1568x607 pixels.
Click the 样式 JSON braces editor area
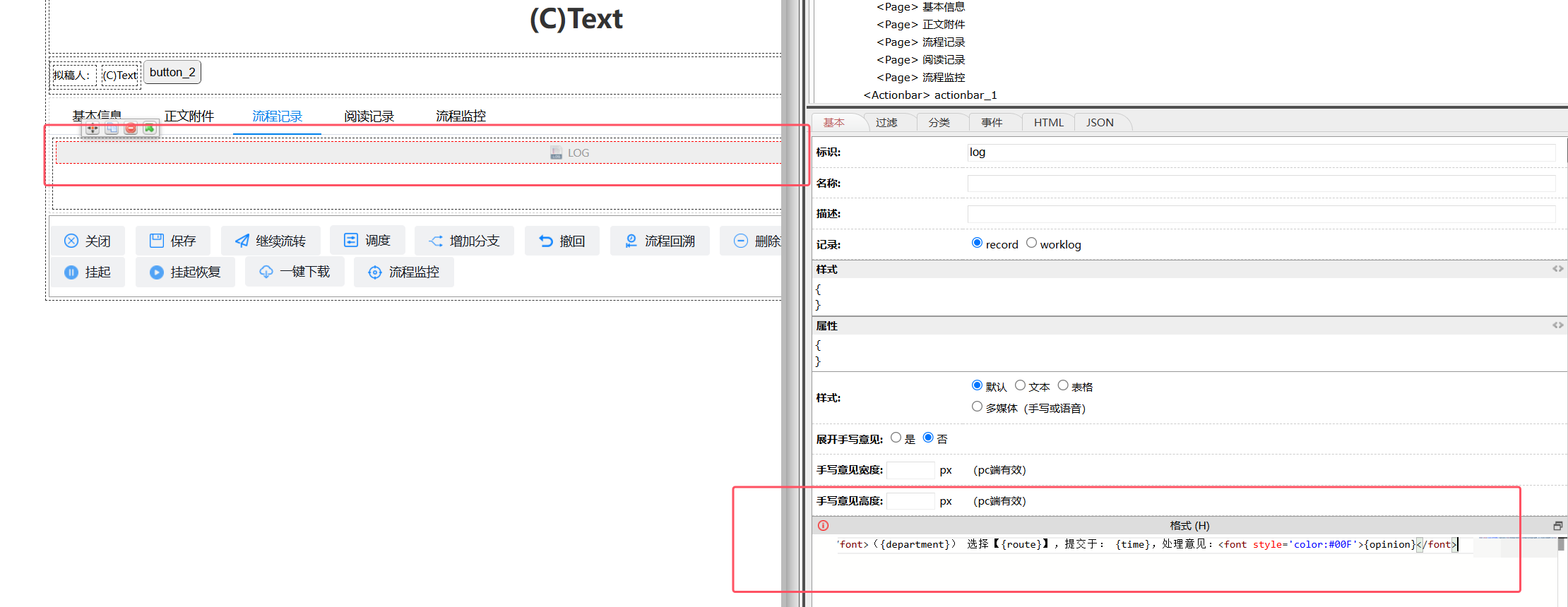pyautogui.click(x=1189, y=297)
